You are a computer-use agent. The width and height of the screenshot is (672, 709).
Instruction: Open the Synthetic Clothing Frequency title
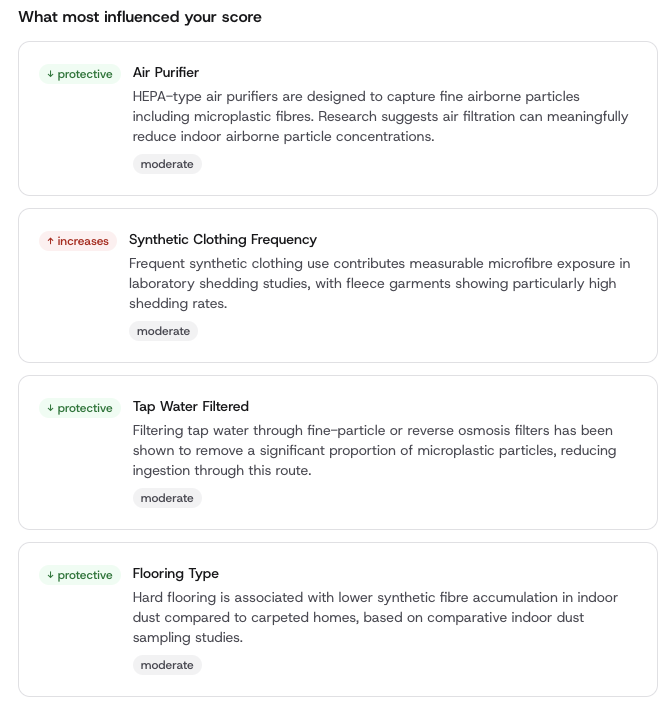(223, 239)
